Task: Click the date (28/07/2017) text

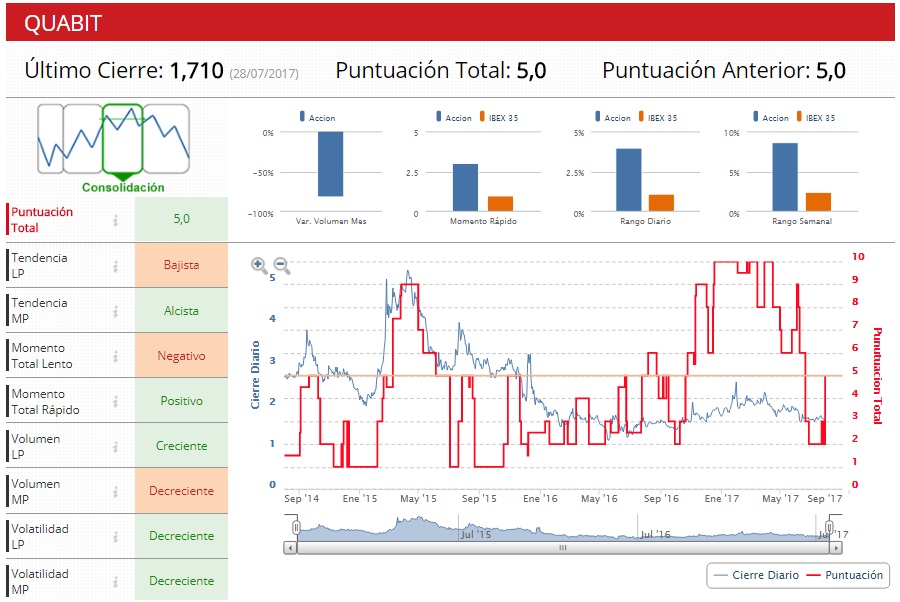Action: [x=264, y=73]
